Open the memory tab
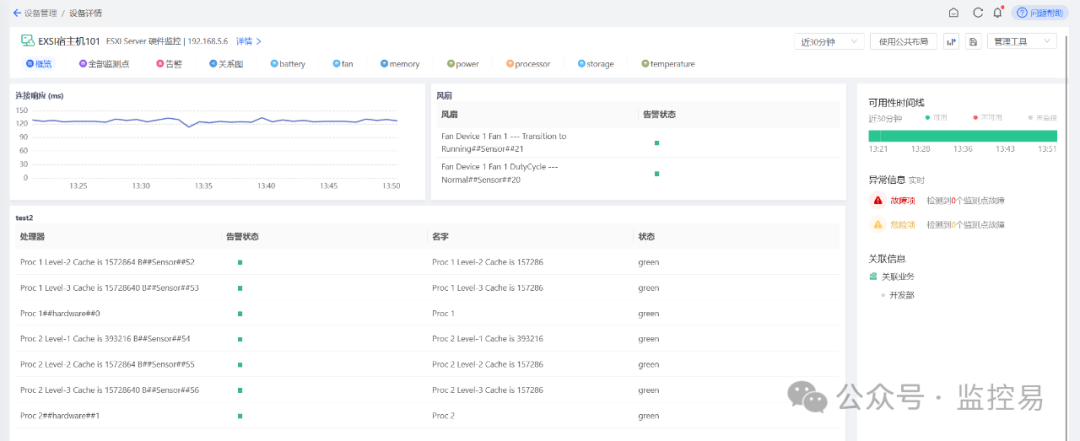 [x=400, y=63]
